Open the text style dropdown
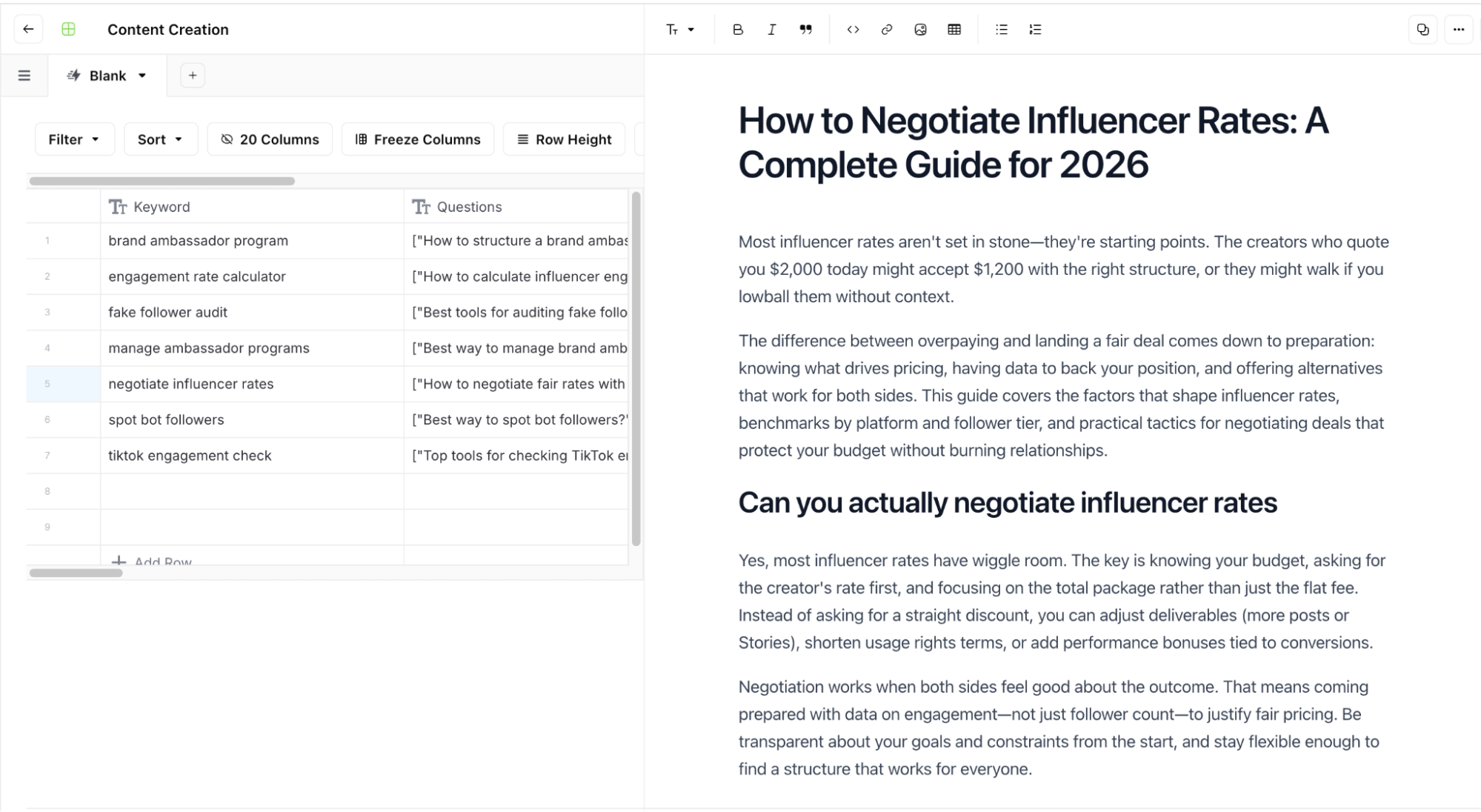 (679, 30)
